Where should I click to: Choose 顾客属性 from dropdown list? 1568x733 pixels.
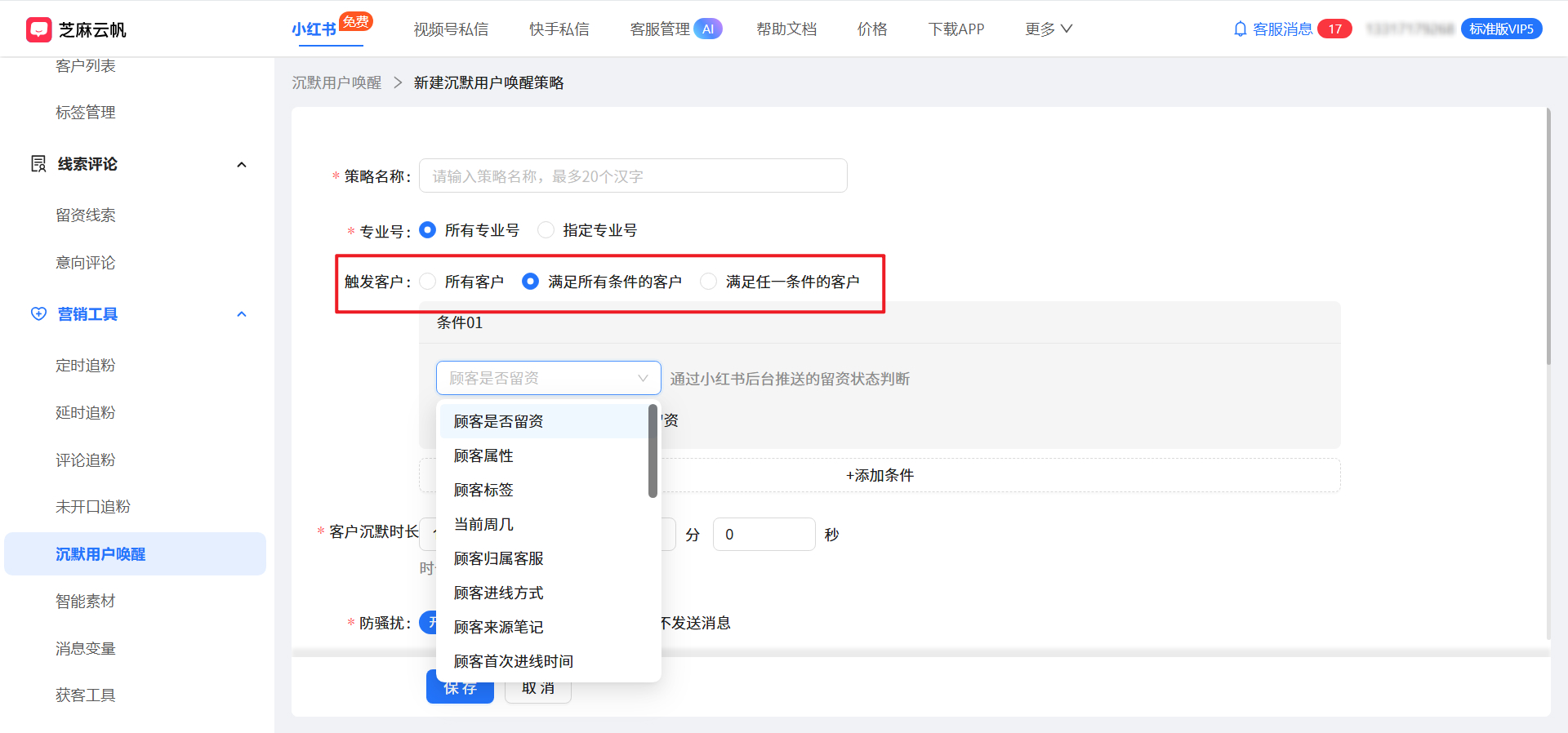pyautogui.click(x=544, y=455)
